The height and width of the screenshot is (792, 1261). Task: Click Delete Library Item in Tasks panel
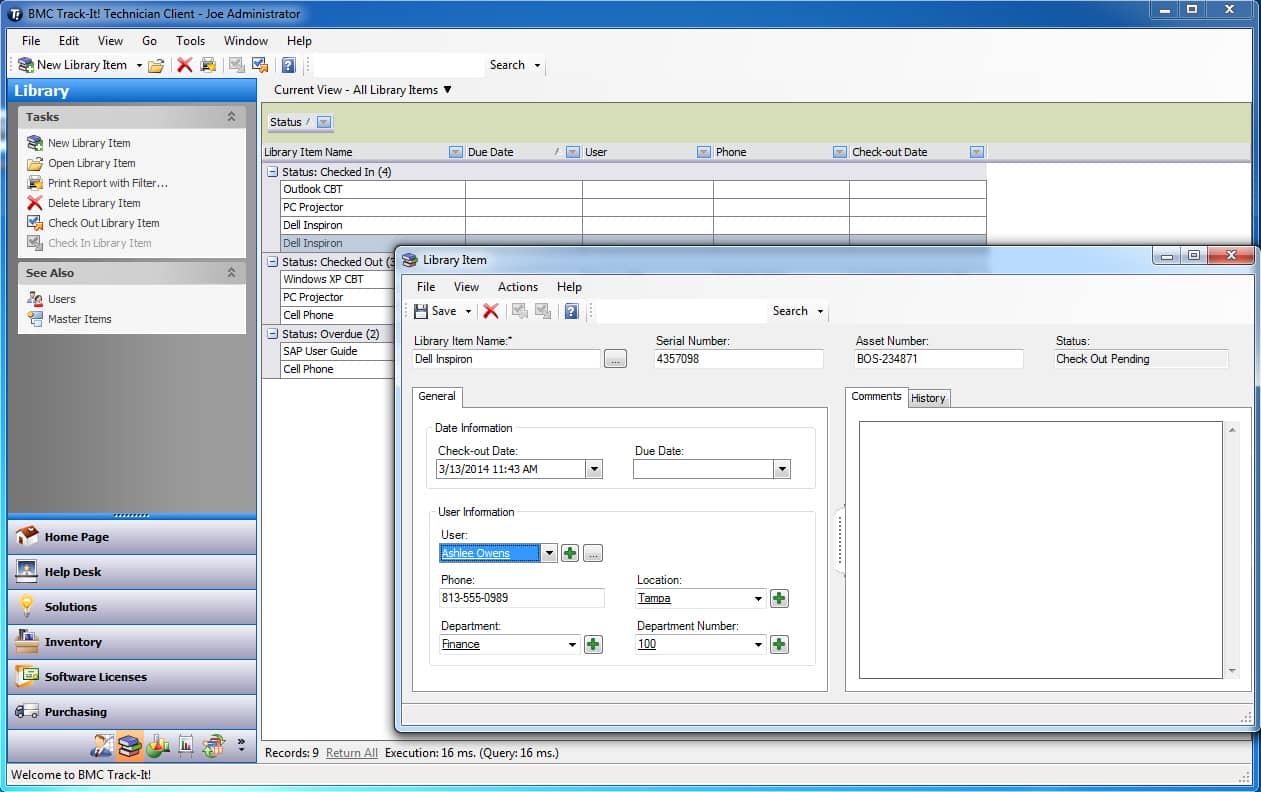pos(94,203)
